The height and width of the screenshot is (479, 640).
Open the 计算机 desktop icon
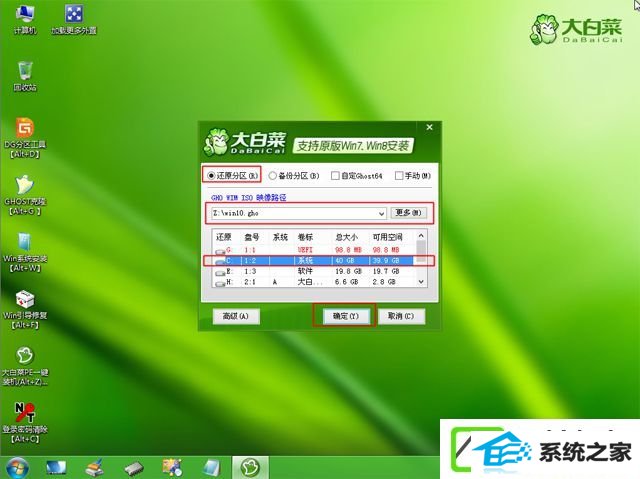pos(25,15)
